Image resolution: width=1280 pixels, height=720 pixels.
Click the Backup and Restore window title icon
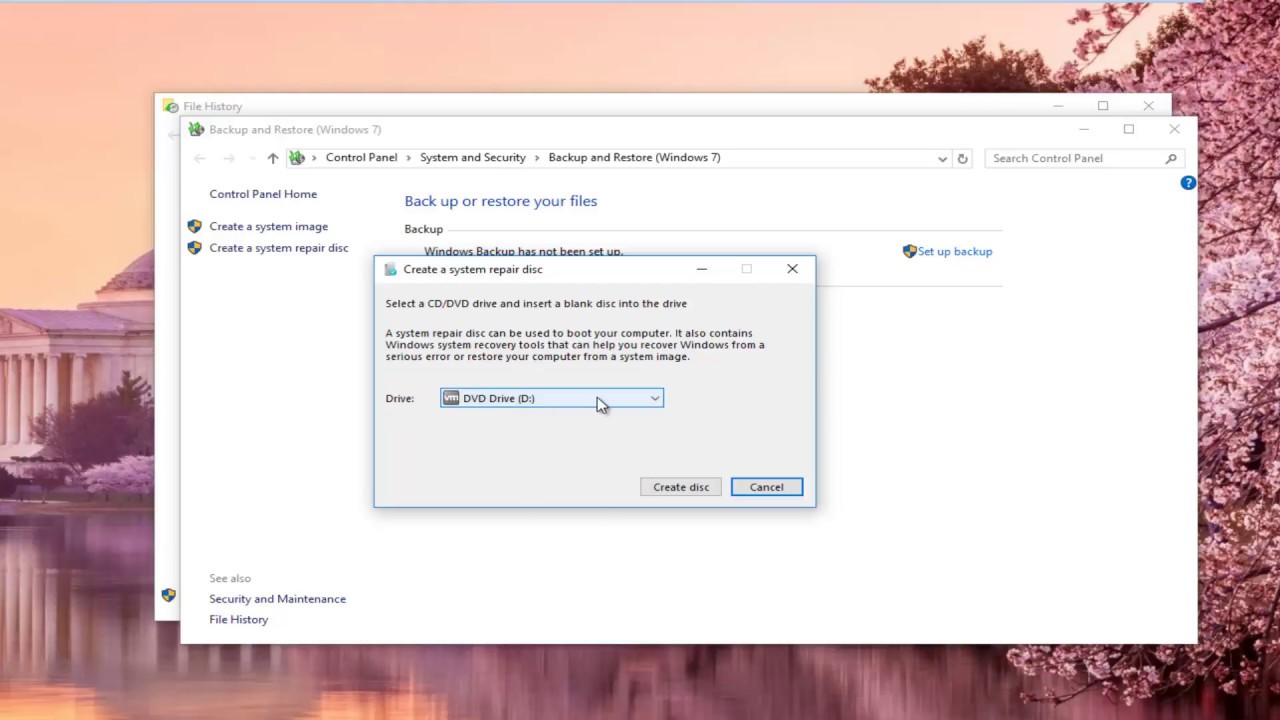pos(196,129)
